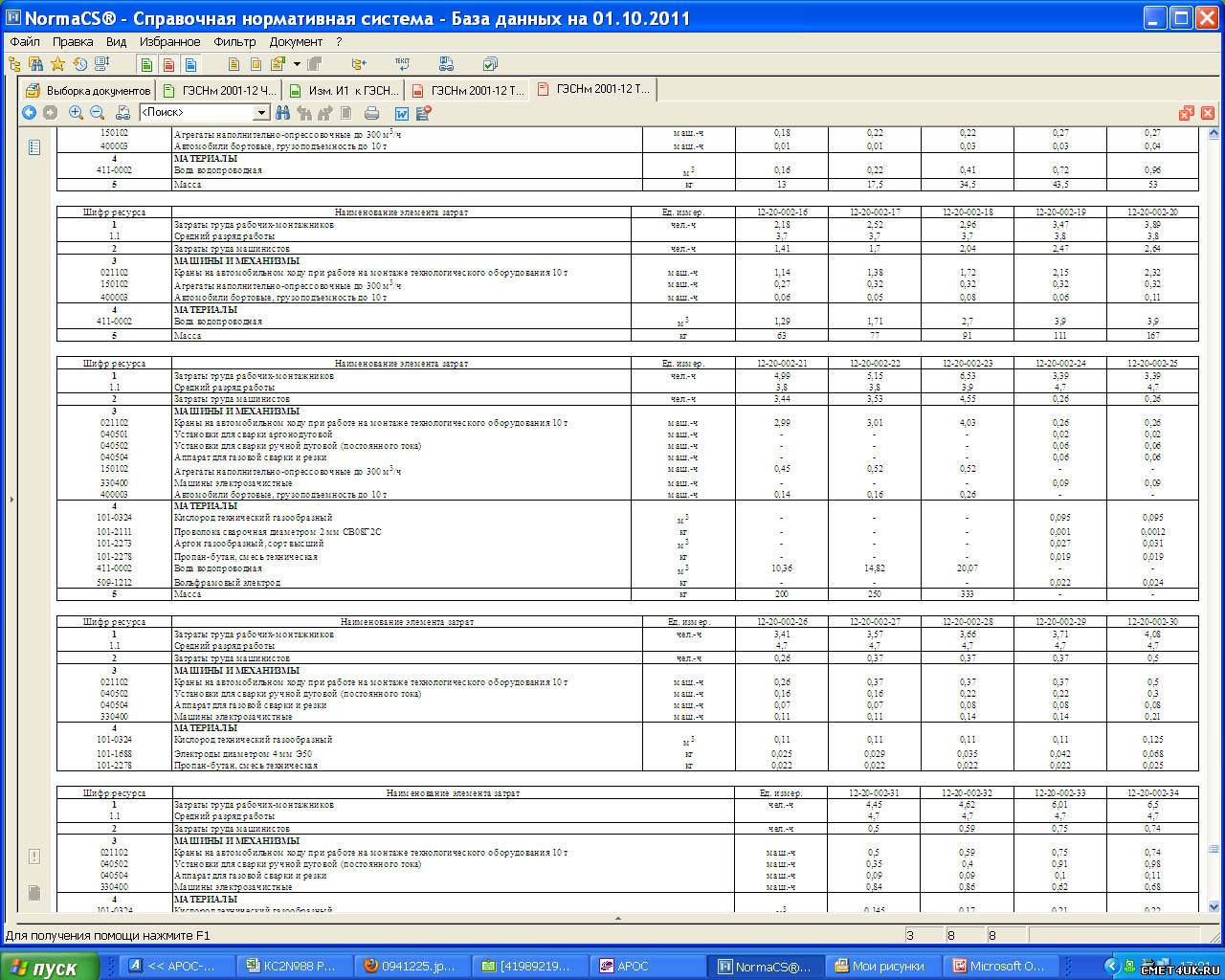This screenshot has width=1225, height=980.
Task: Switch to the Изм. И1 к ГЭСН tab
Action: (x=343, y=90)
